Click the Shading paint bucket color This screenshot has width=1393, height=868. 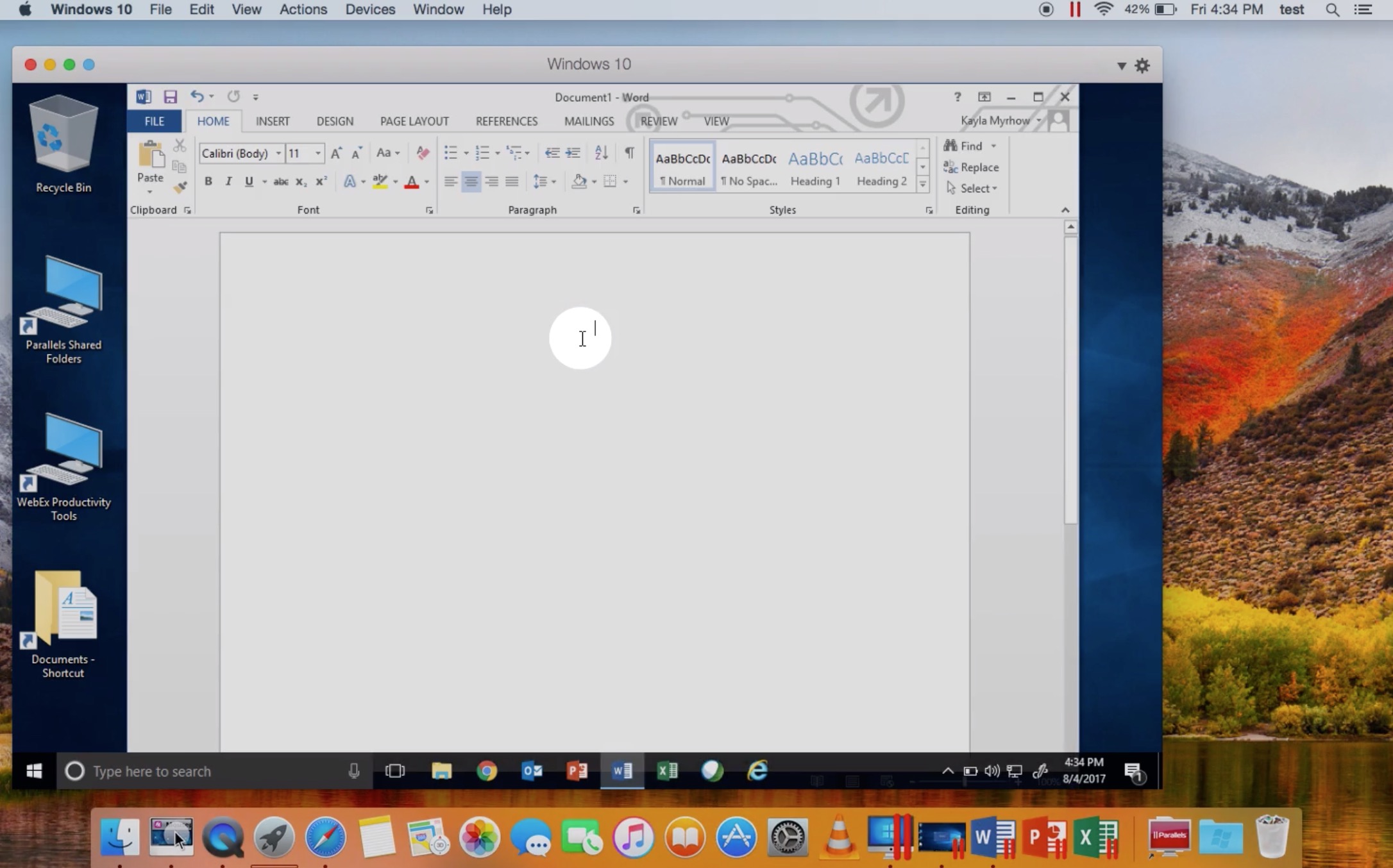point(579,181)
